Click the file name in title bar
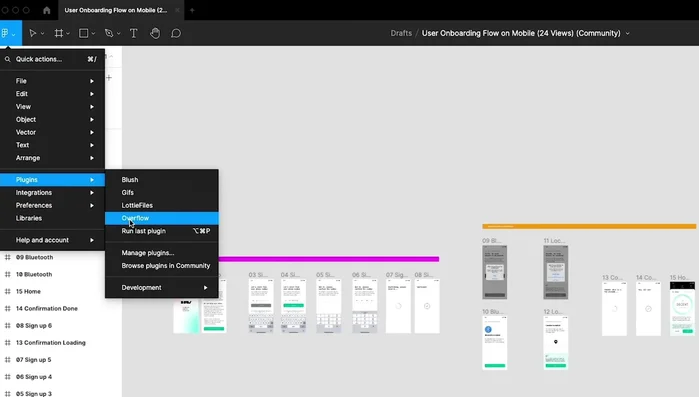The height and width of the screenshot is (397, 699). pos(521,33)
